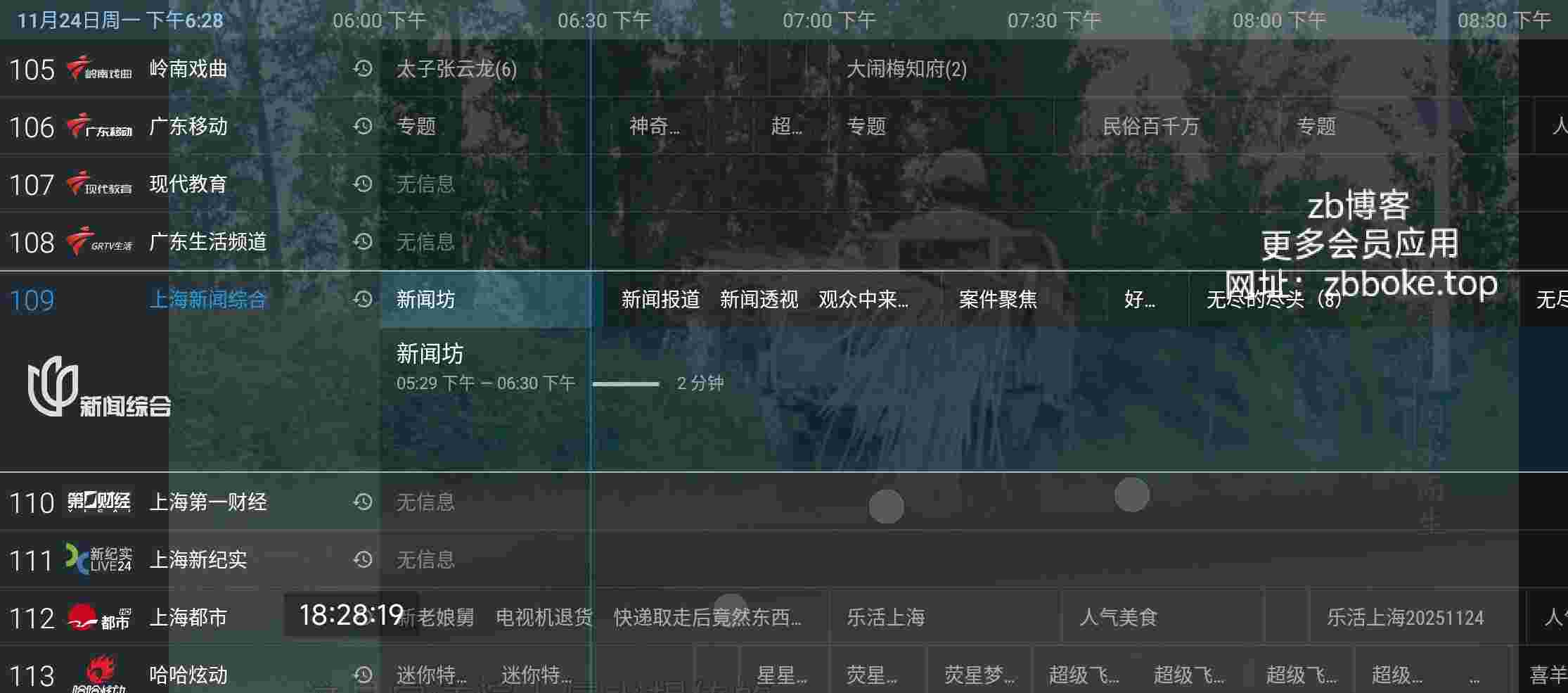Jump to the 08:00 下午 timeline marker

pos(1278,20)
